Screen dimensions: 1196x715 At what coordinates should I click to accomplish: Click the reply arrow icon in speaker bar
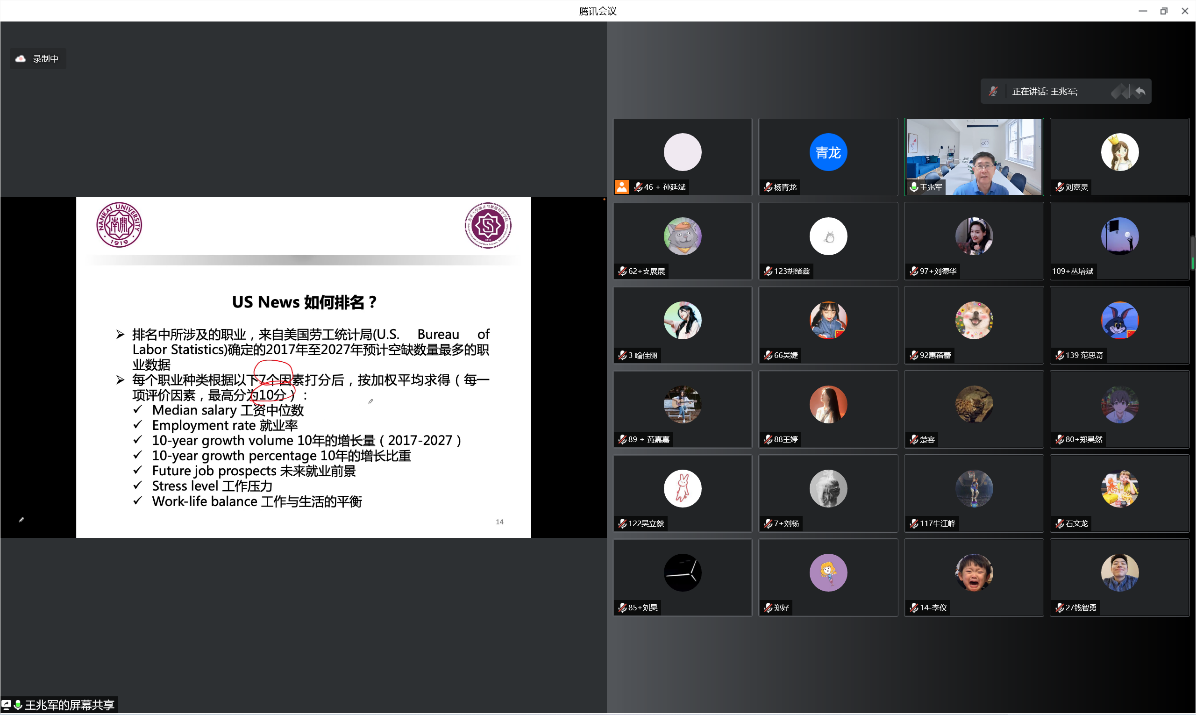pyautogui.click(x=1140, y=91)
